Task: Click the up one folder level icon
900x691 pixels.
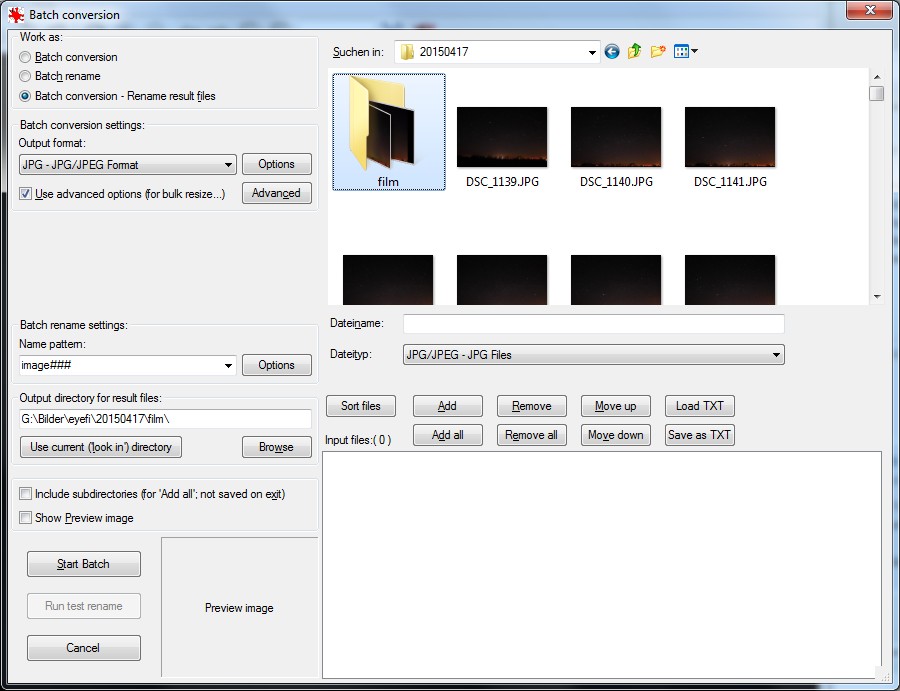Action: (x=635, y=52)
